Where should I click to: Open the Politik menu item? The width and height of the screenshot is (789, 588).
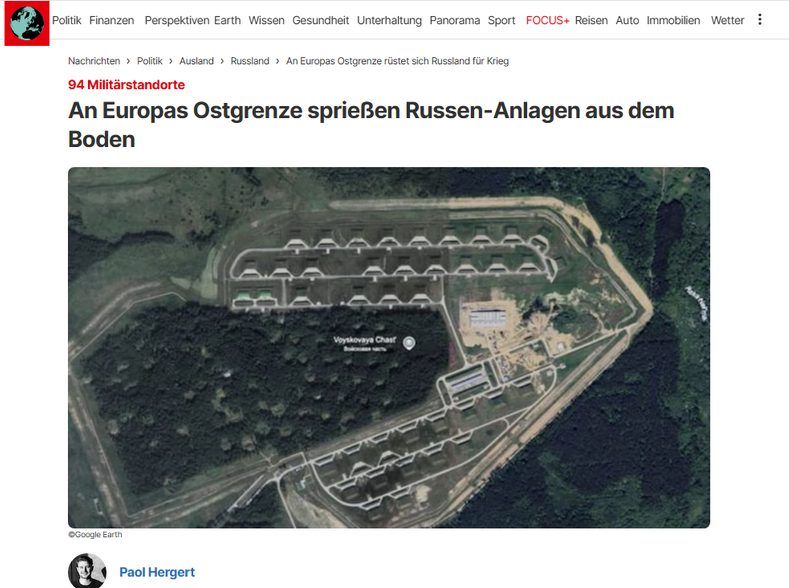[66, 20]
